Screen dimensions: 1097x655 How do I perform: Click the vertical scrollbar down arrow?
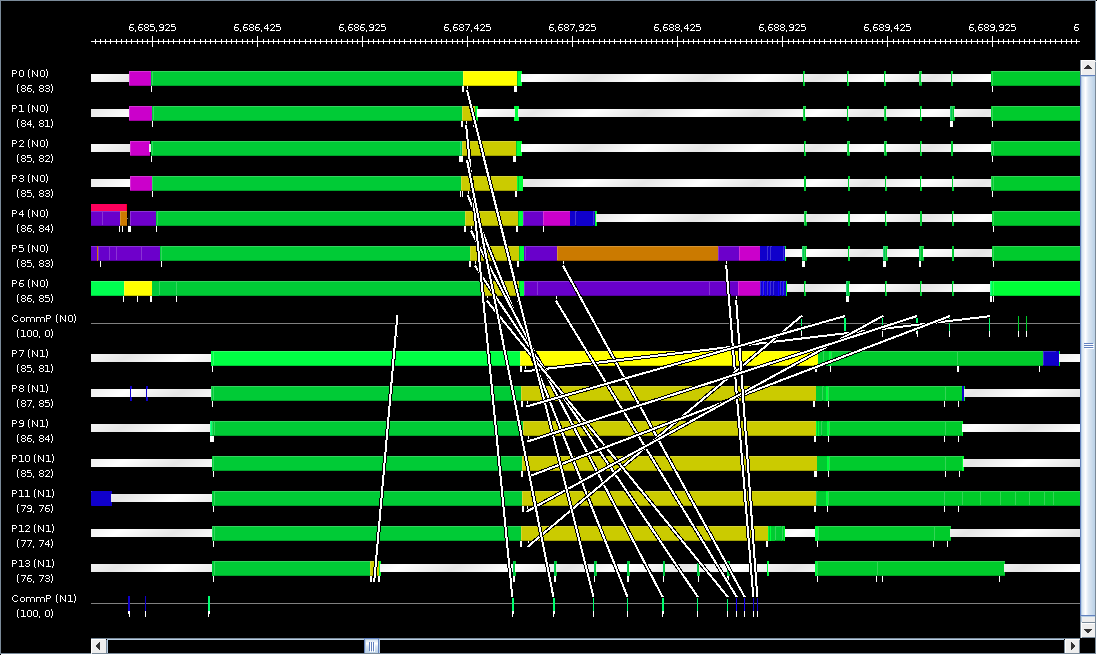coord(1087,630)
